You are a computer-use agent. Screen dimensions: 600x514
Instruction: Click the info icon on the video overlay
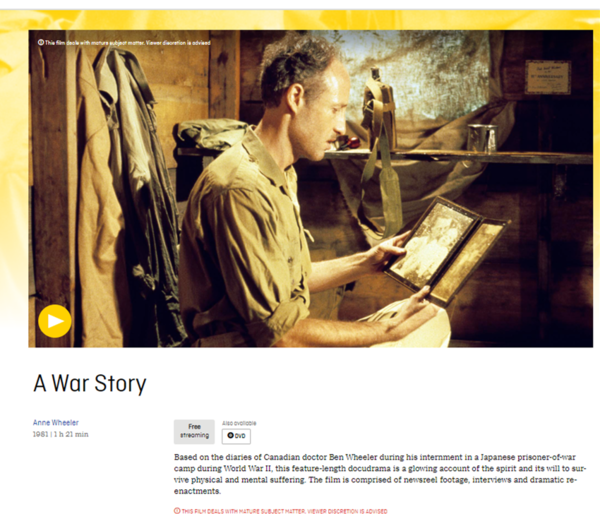click(x=41, y=42)
